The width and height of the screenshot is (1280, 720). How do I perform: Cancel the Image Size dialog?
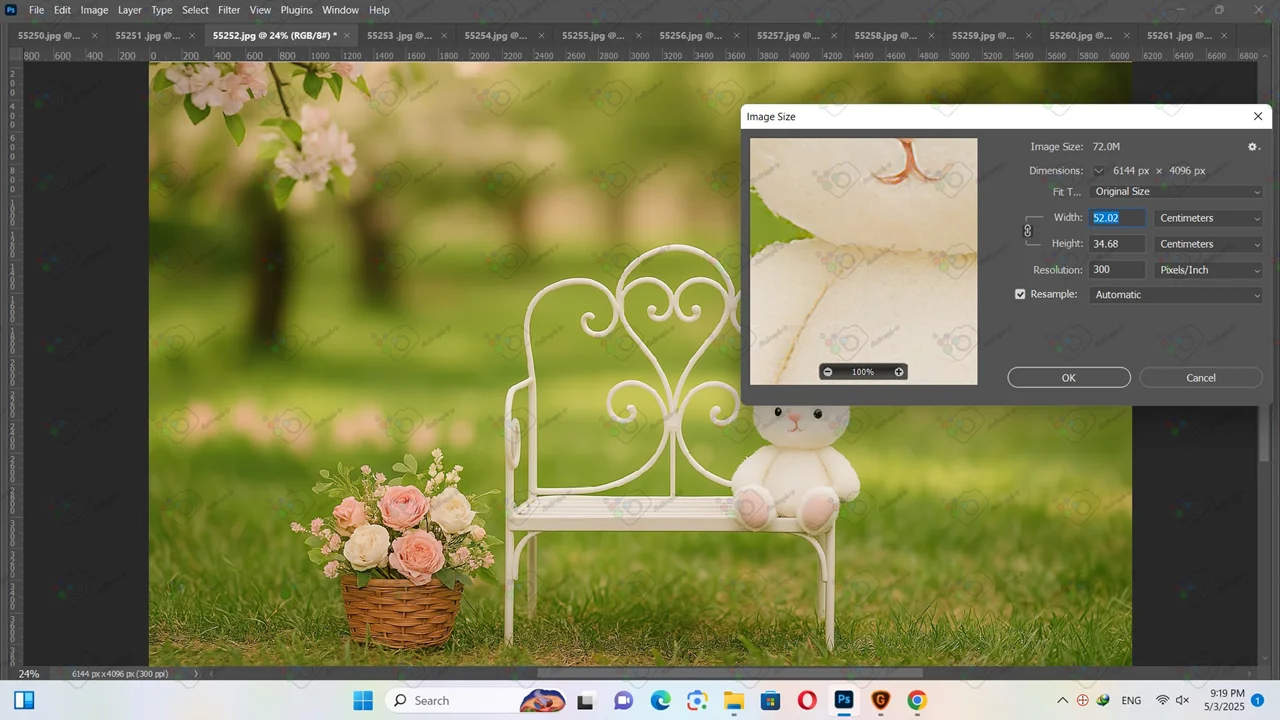(x=1200, y=378)
